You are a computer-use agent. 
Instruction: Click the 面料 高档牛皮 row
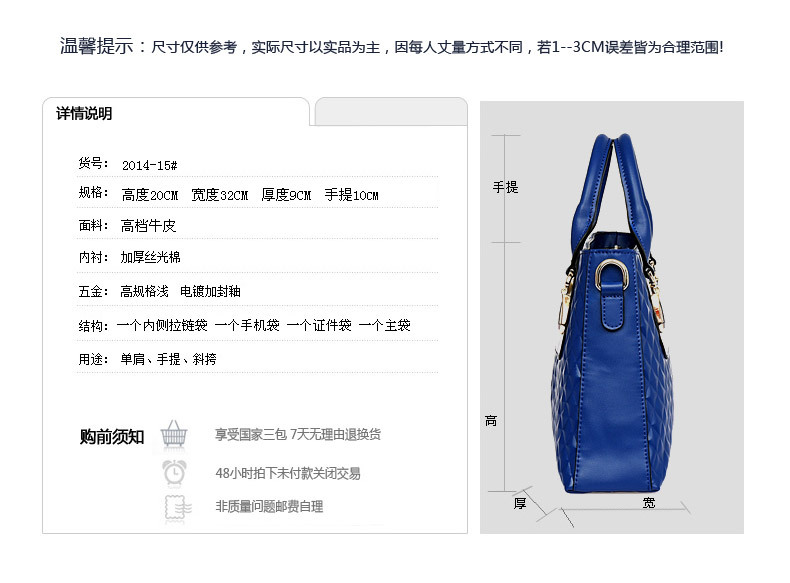click(x=257, y=225)
